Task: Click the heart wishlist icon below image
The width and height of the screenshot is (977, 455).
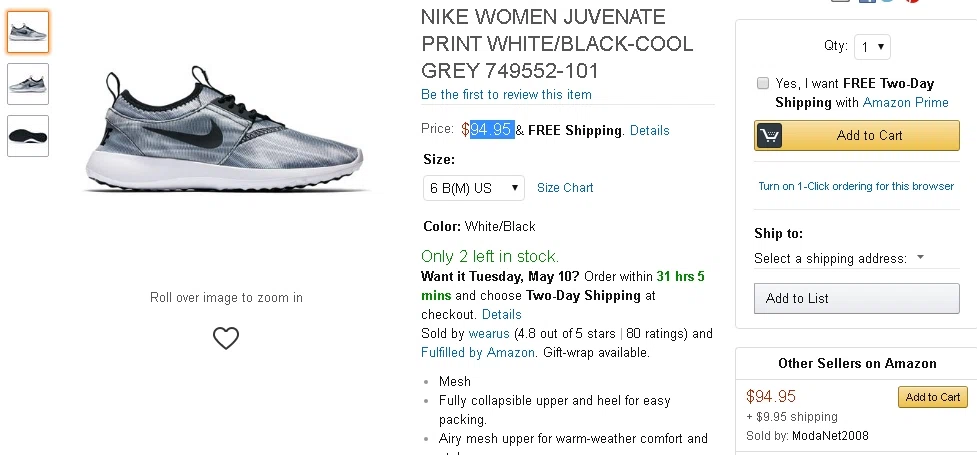Action: pos(226,338)
